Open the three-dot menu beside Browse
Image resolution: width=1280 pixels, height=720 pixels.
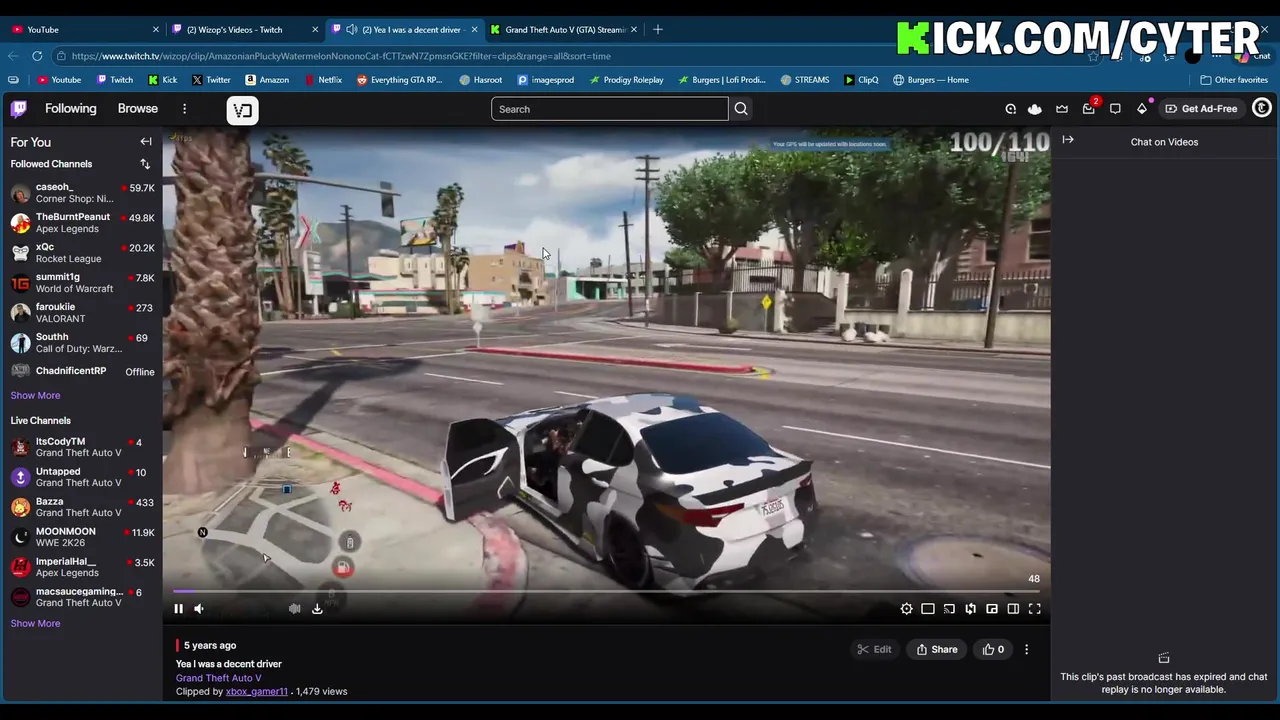tap(184, 109)
